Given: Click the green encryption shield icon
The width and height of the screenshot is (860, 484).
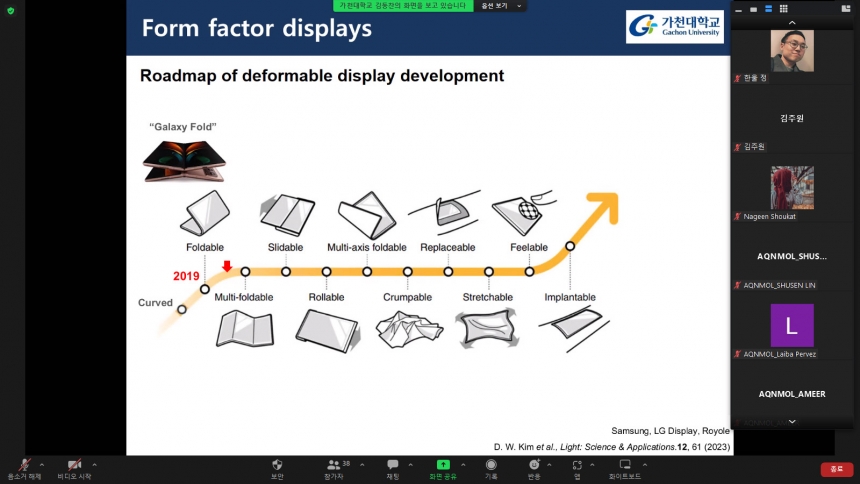Looking at the screenshot, I should point(11,10).
